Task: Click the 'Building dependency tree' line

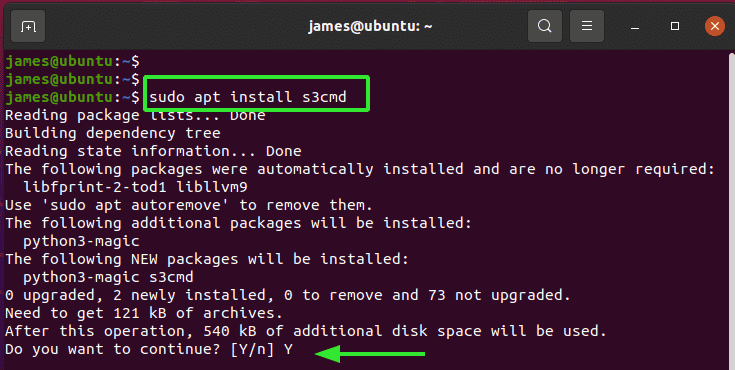Action: click(112, 134)
